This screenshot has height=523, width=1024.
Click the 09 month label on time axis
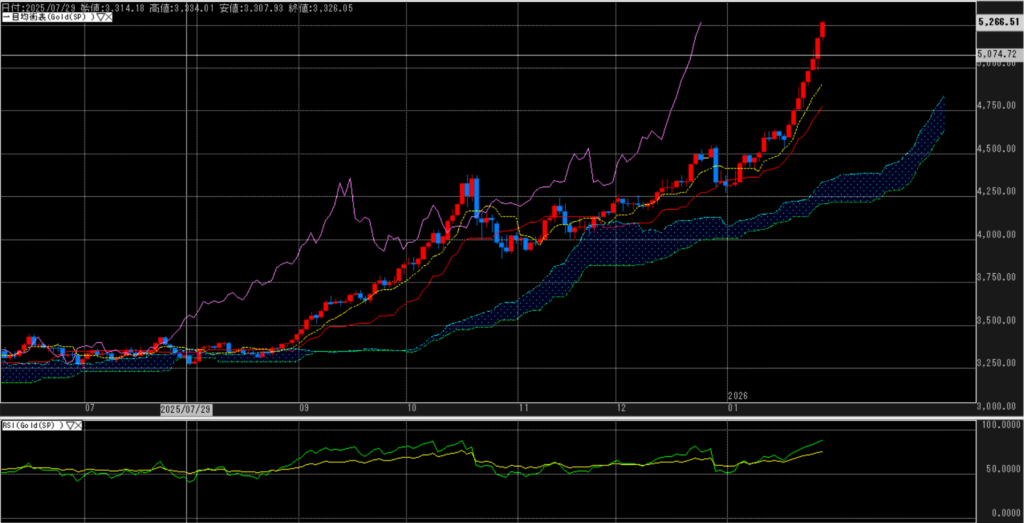[x=303, y=409]
